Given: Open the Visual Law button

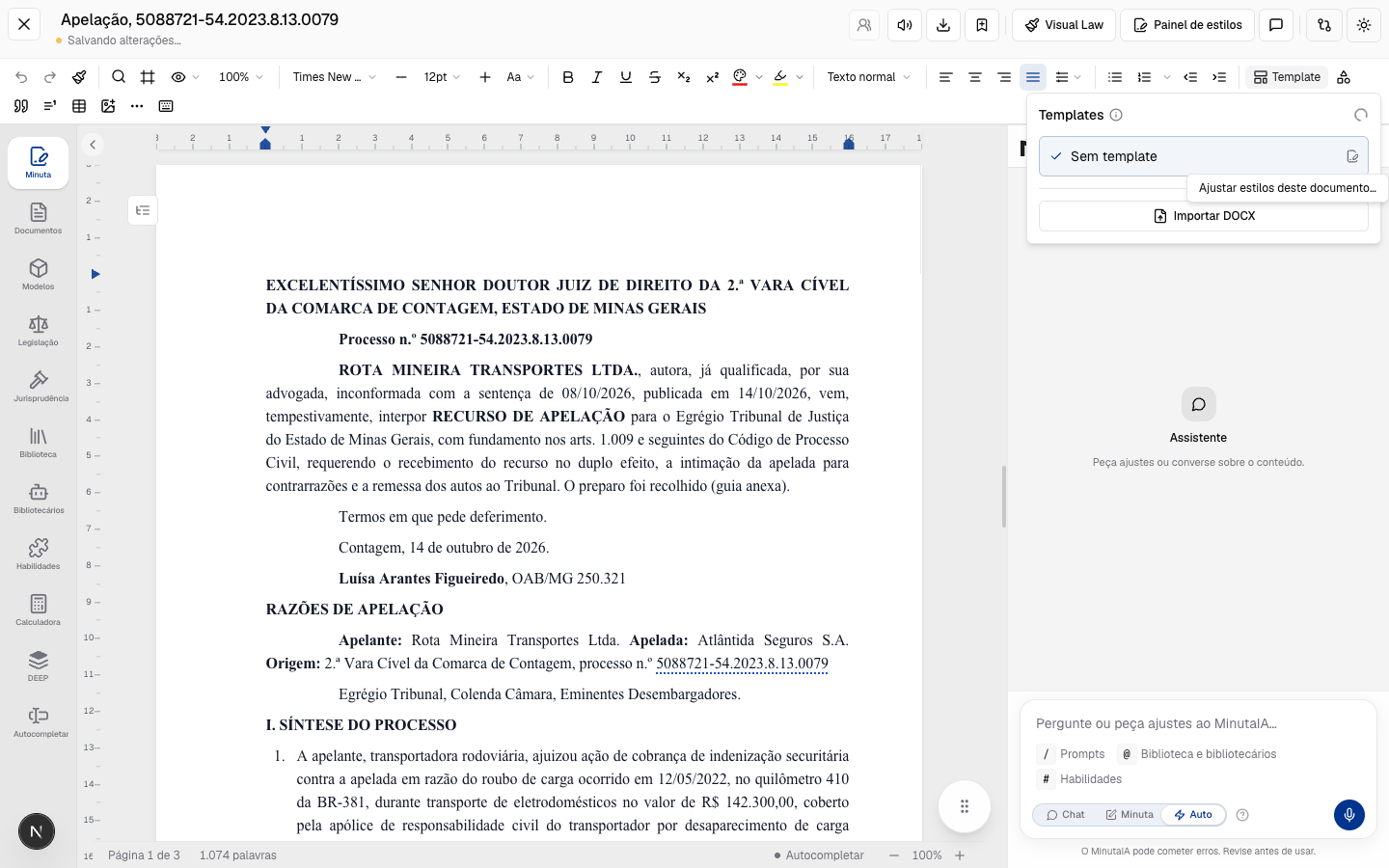Looking at the screenshot, I should pyautogui.click(x=1064, y=25).
